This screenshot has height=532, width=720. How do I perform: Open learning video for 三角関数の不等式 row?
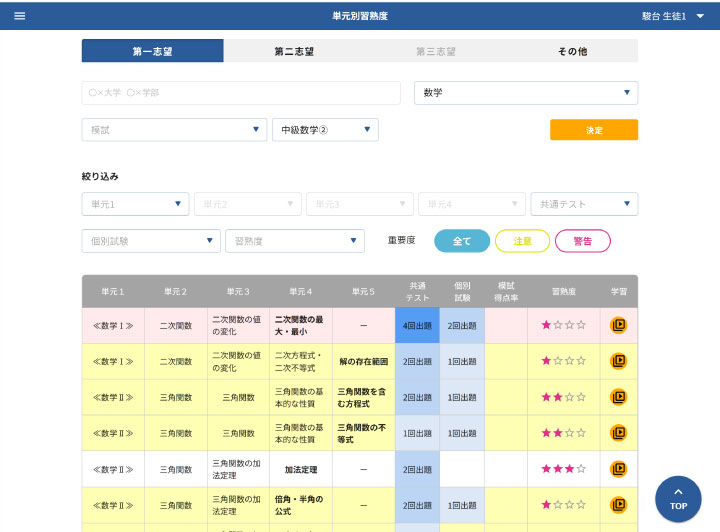[x=619, y=433]
